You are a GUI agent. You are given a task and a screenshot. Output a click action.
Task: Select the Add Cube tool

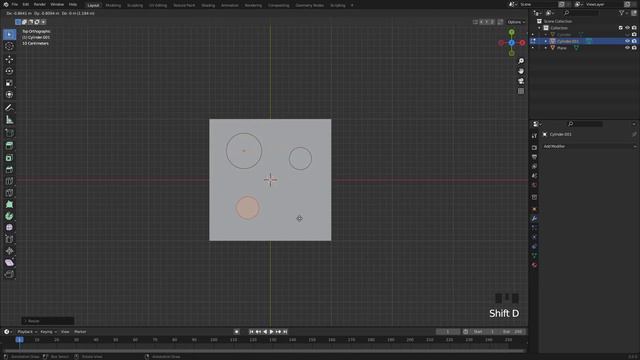9,133
